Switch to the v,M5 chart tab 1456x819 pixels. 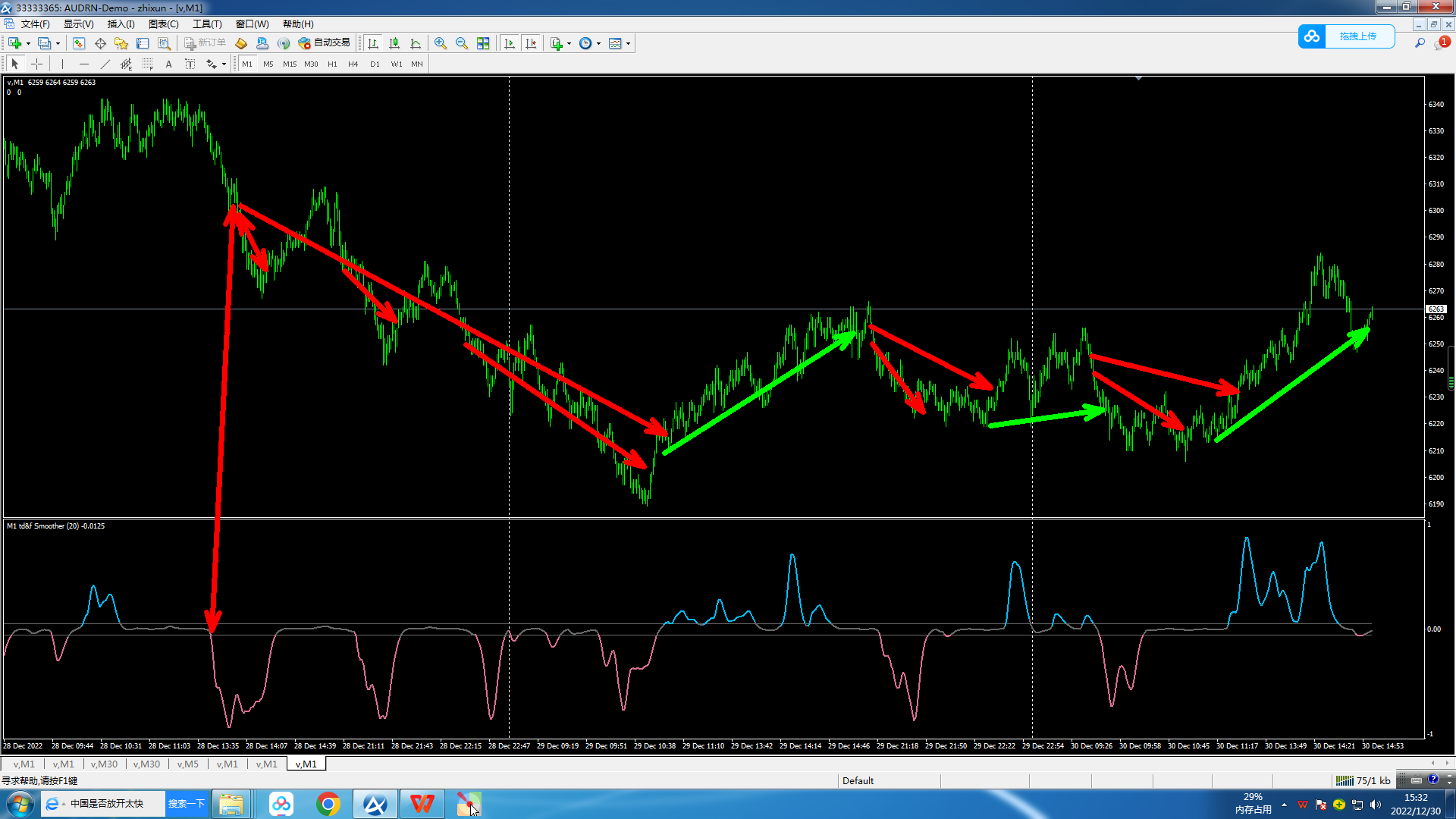[x=187, y=764]
